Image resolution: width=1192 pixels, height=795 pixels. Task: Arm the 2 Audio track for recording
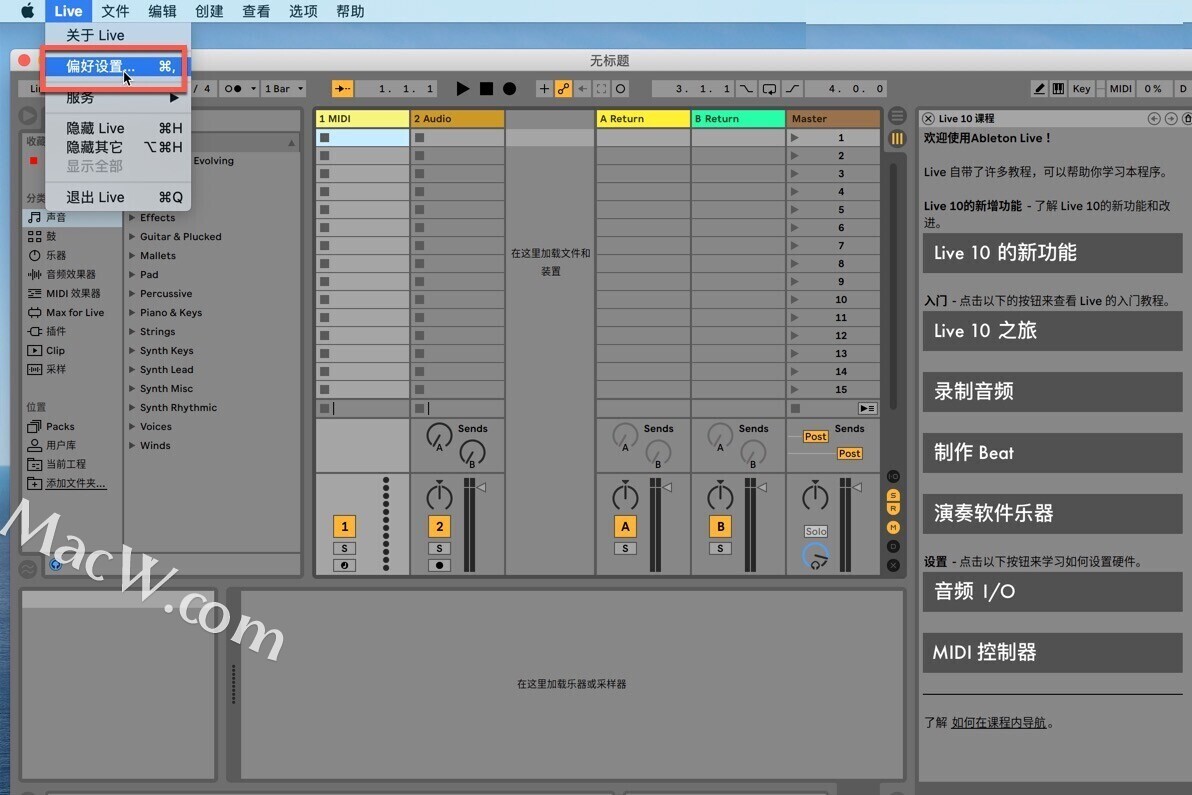[x=439, y=565]
